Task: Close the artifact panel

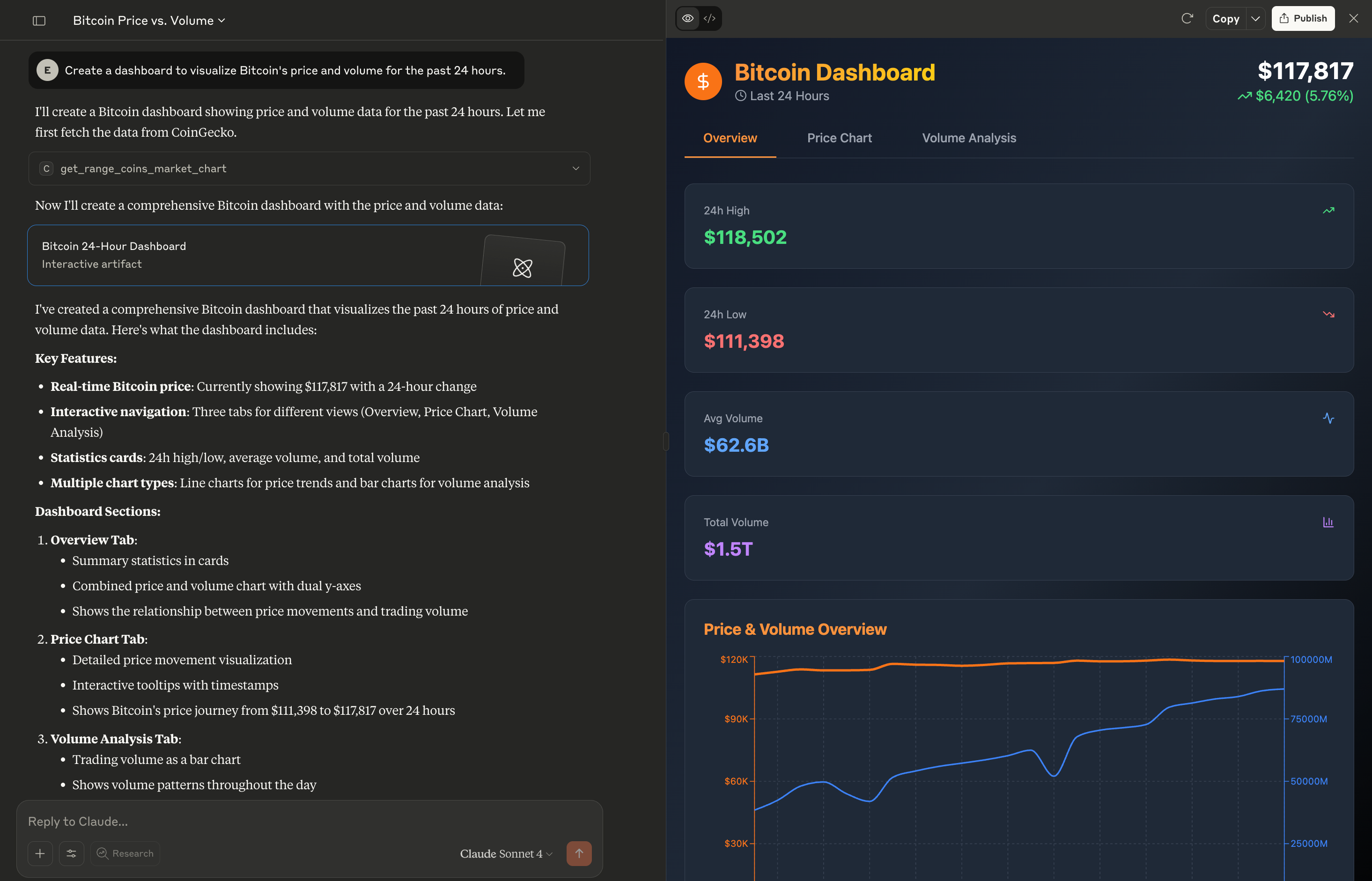Action: pyautogui.click(x=1353, y=18)
